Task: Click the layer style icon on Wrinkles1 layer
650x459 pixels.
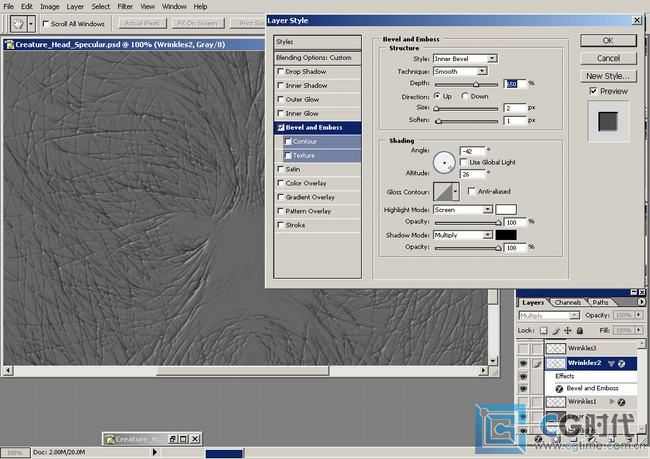Action: click(621, 402)
